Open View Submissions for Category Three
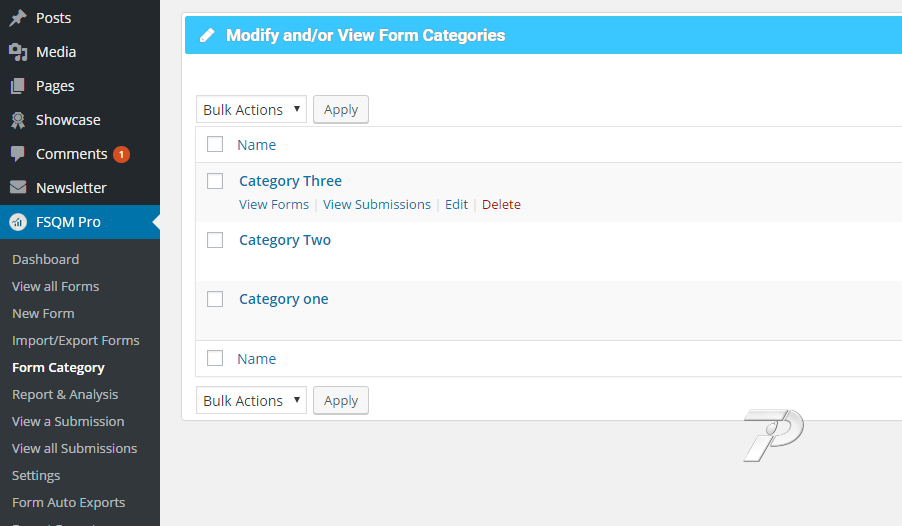 [x=377, y=204]
